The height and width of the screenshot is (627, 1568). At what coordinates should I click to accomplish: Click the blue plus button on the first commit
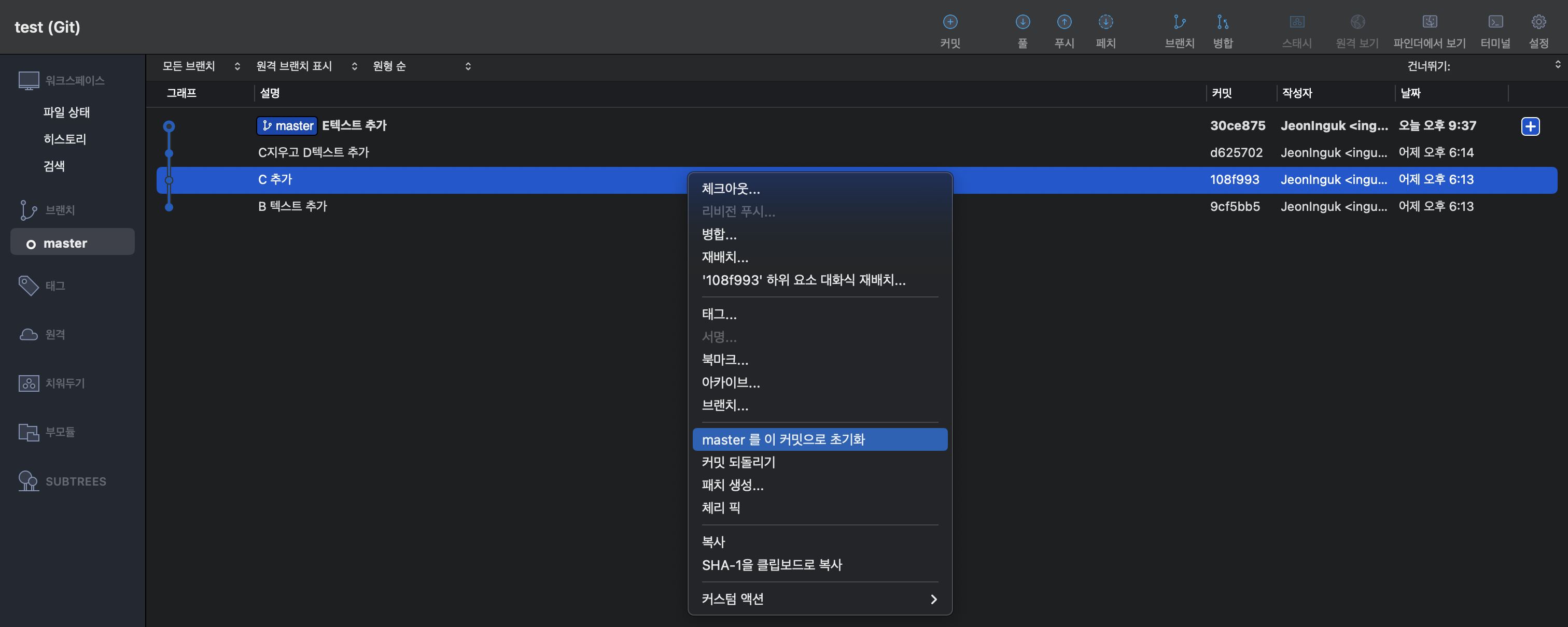[1530, 126]
